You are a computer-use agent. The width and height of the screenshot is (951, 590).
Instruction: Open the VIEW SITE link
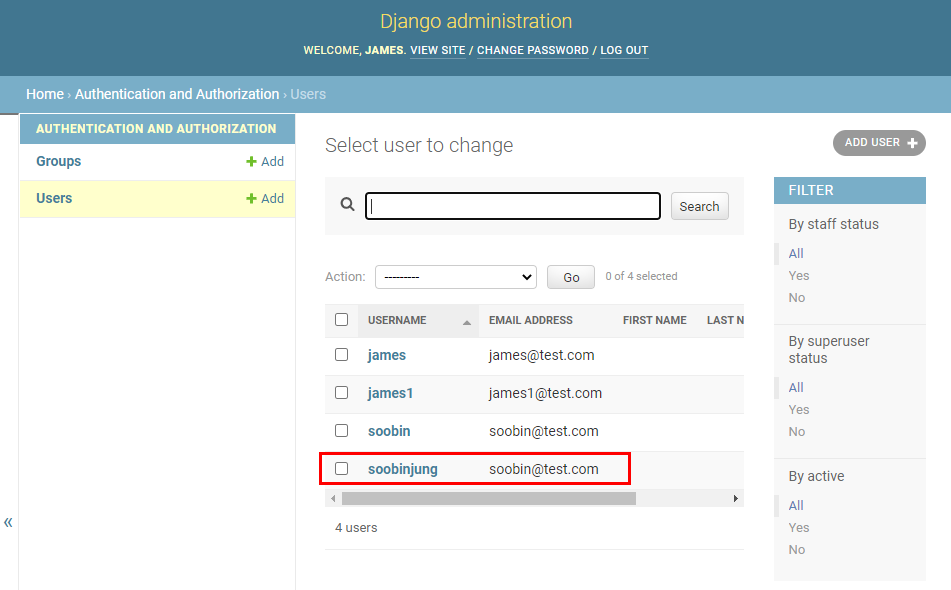coord(438,50)
